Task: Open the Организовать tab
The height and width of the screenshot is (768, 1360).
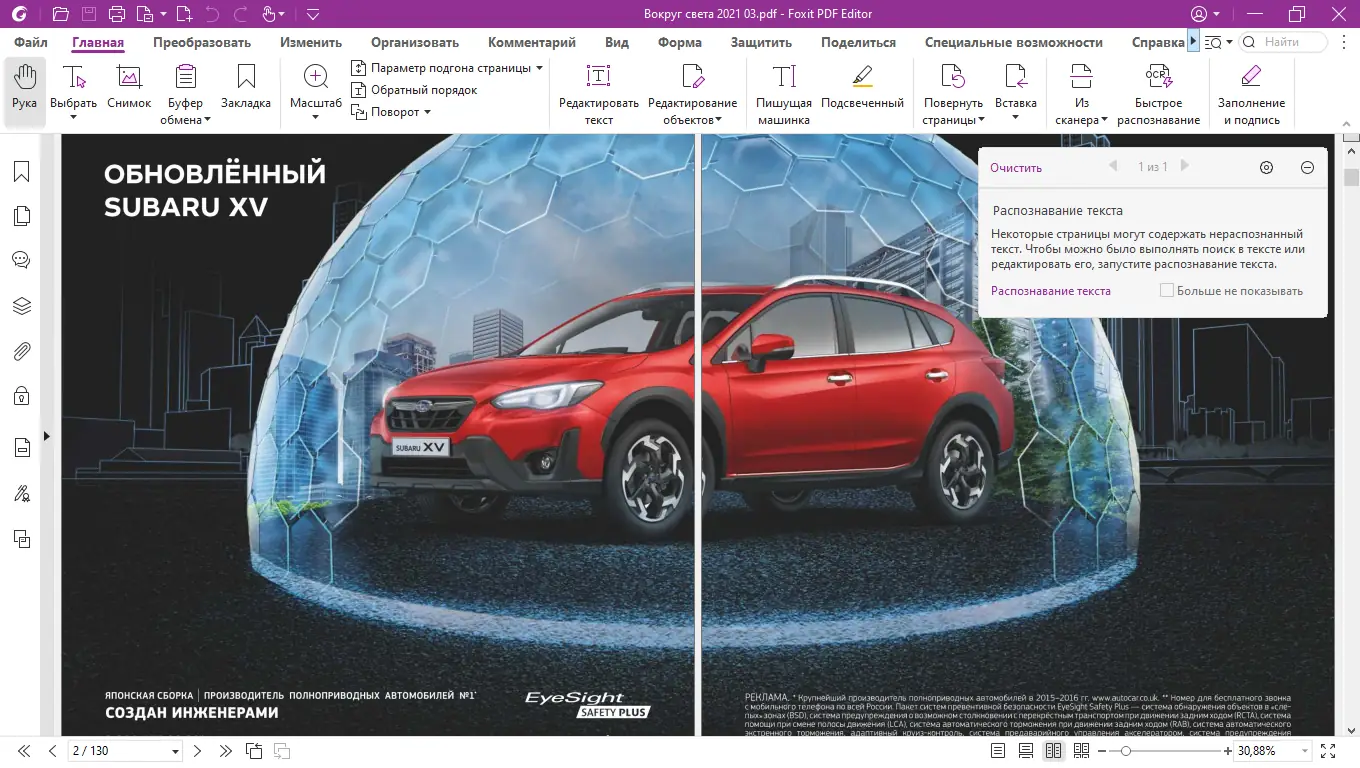Action: click(415, 42)
